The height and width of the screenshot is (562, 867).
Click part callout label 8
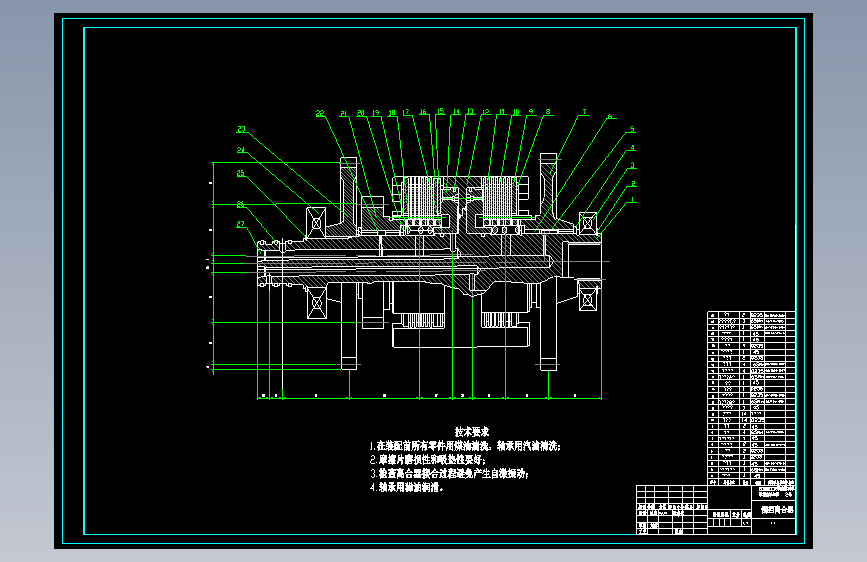(x=548, y=112)
